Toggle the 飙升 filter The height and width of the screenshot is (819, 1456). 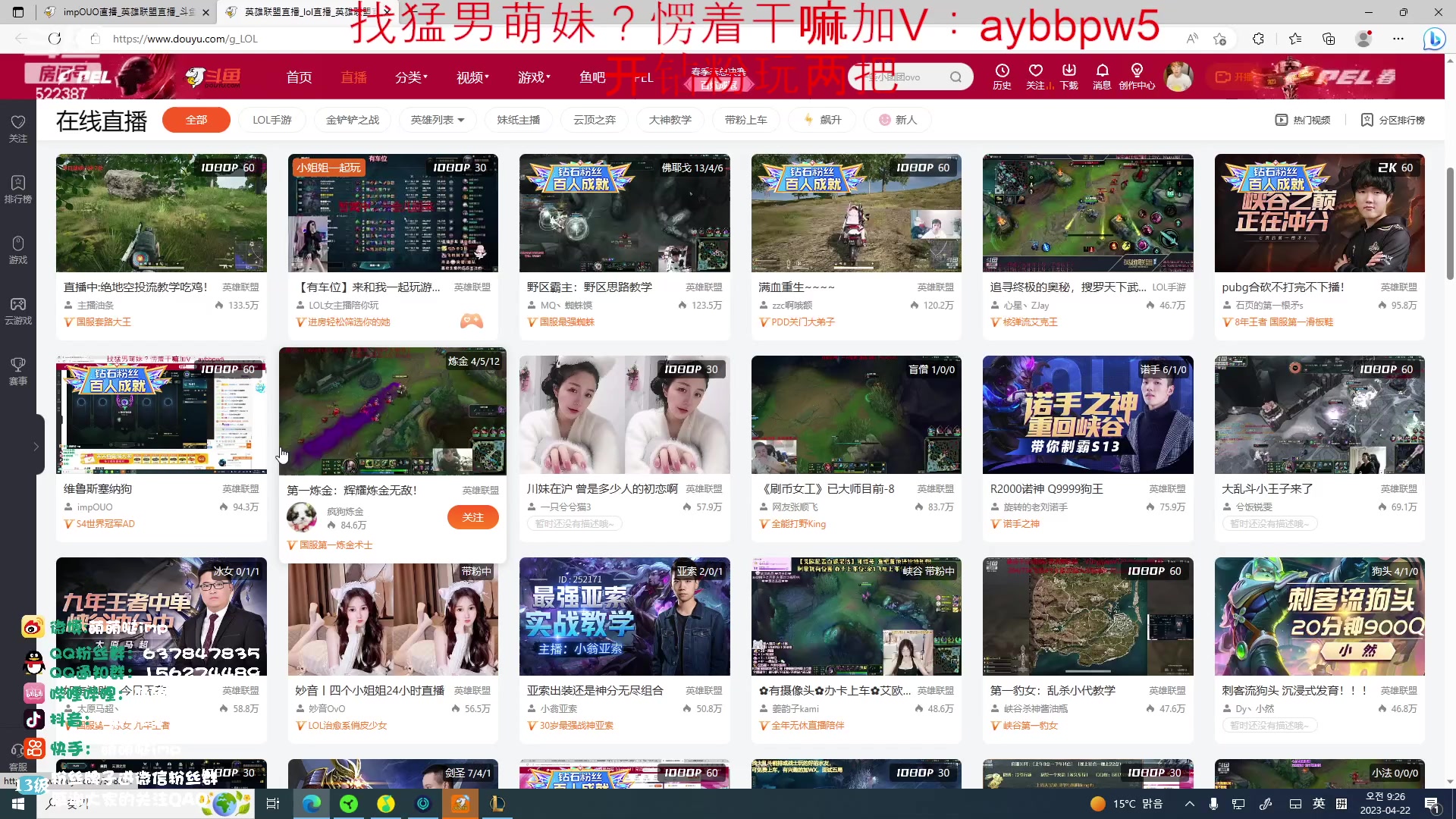821,119
